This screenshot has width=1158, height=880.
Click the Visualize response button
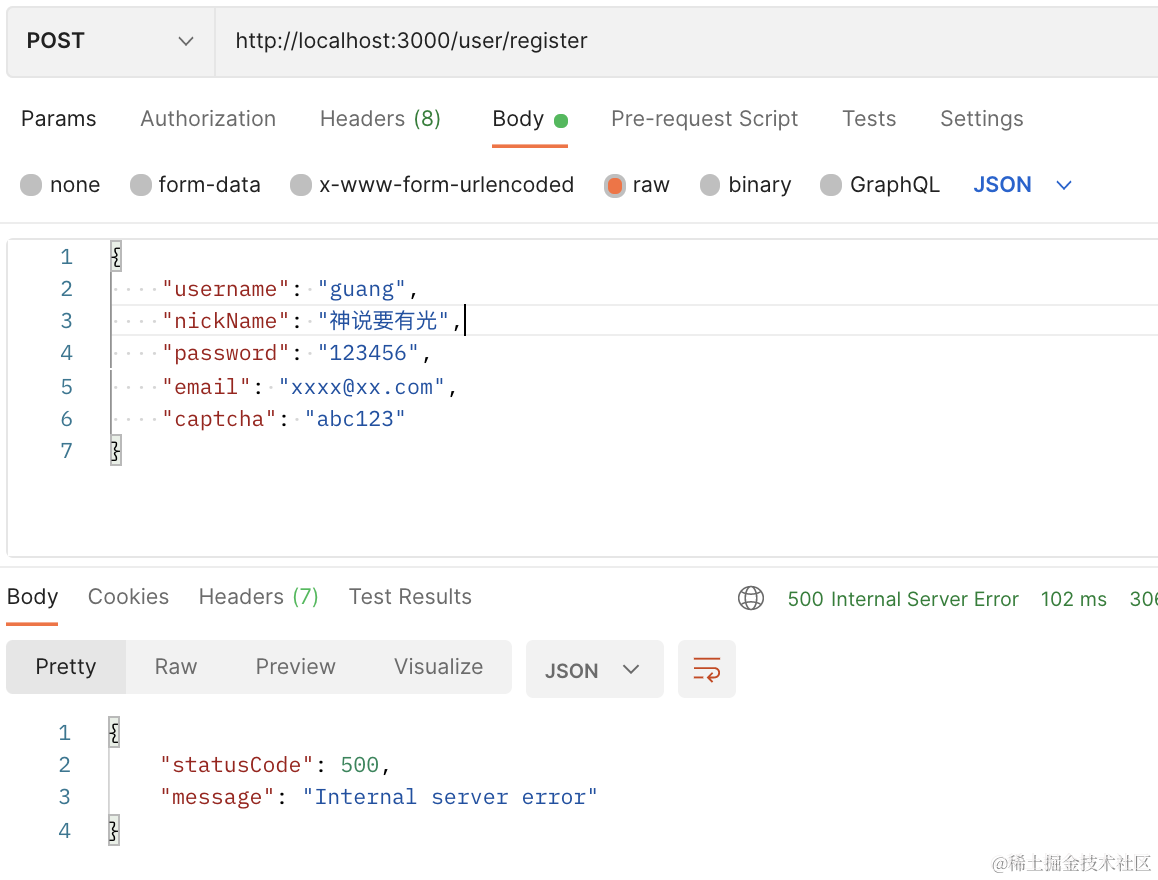click(x=438, y=667)
